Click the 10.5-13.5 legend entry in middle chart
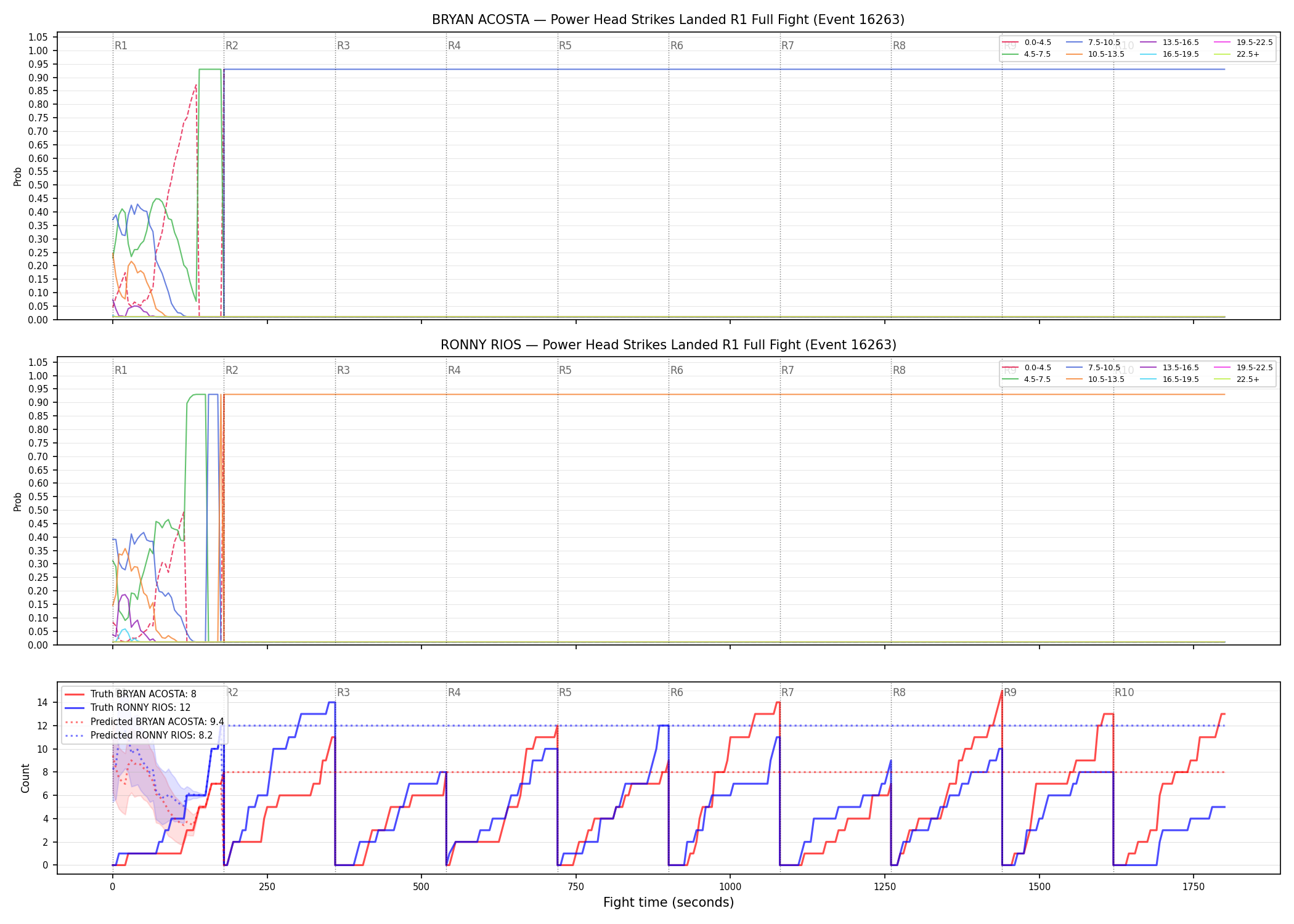 point(1095,379)
